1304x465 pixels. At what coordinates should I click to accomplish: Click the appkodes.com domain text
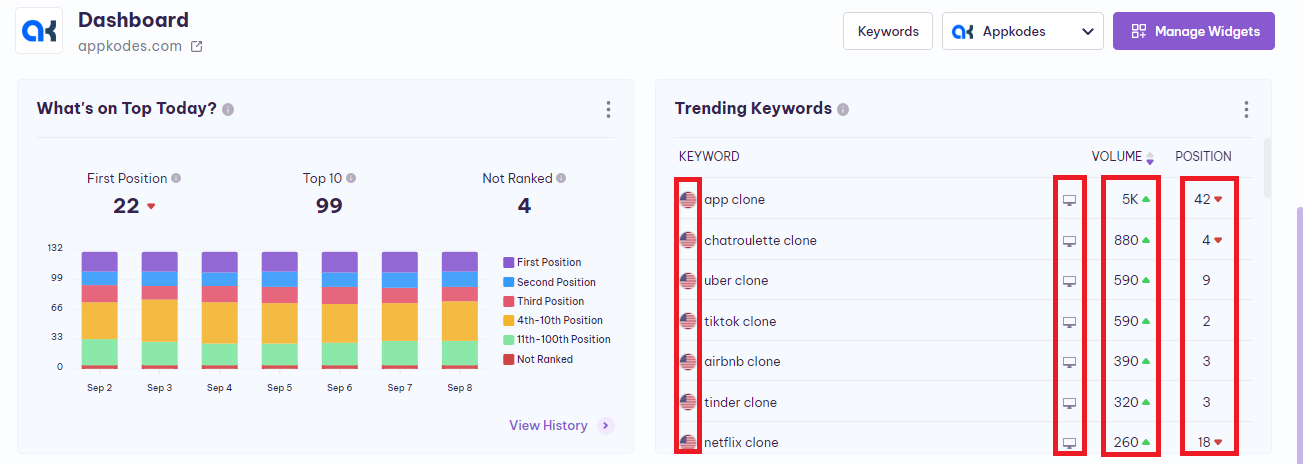[130, 46]
